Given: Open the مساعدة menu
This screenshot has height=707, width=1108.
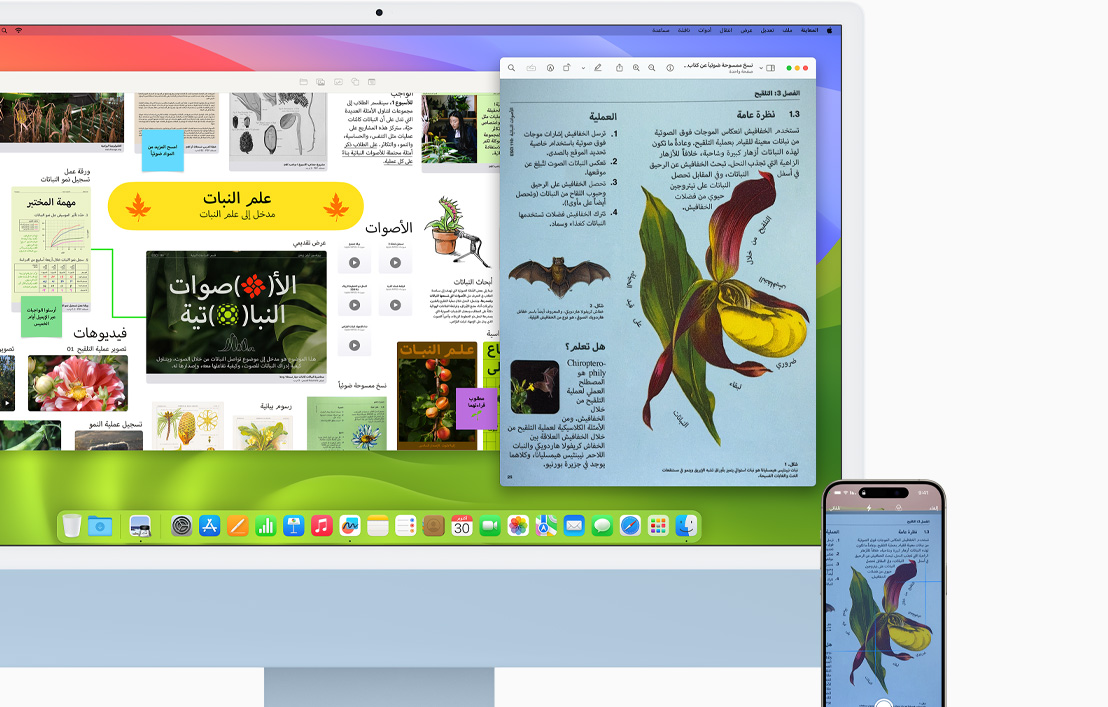Looking at the screenshot, I should [x=661, y=30].
